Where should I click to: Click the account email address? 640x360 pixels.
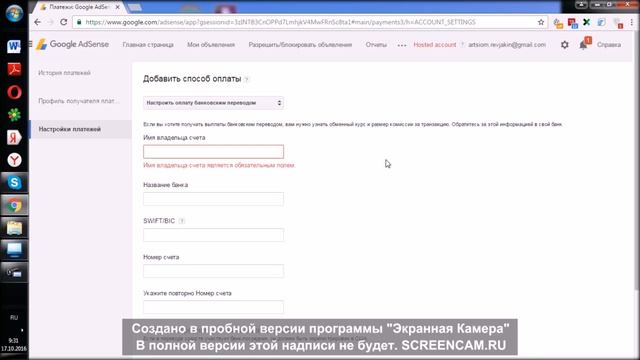coord(507,44)
